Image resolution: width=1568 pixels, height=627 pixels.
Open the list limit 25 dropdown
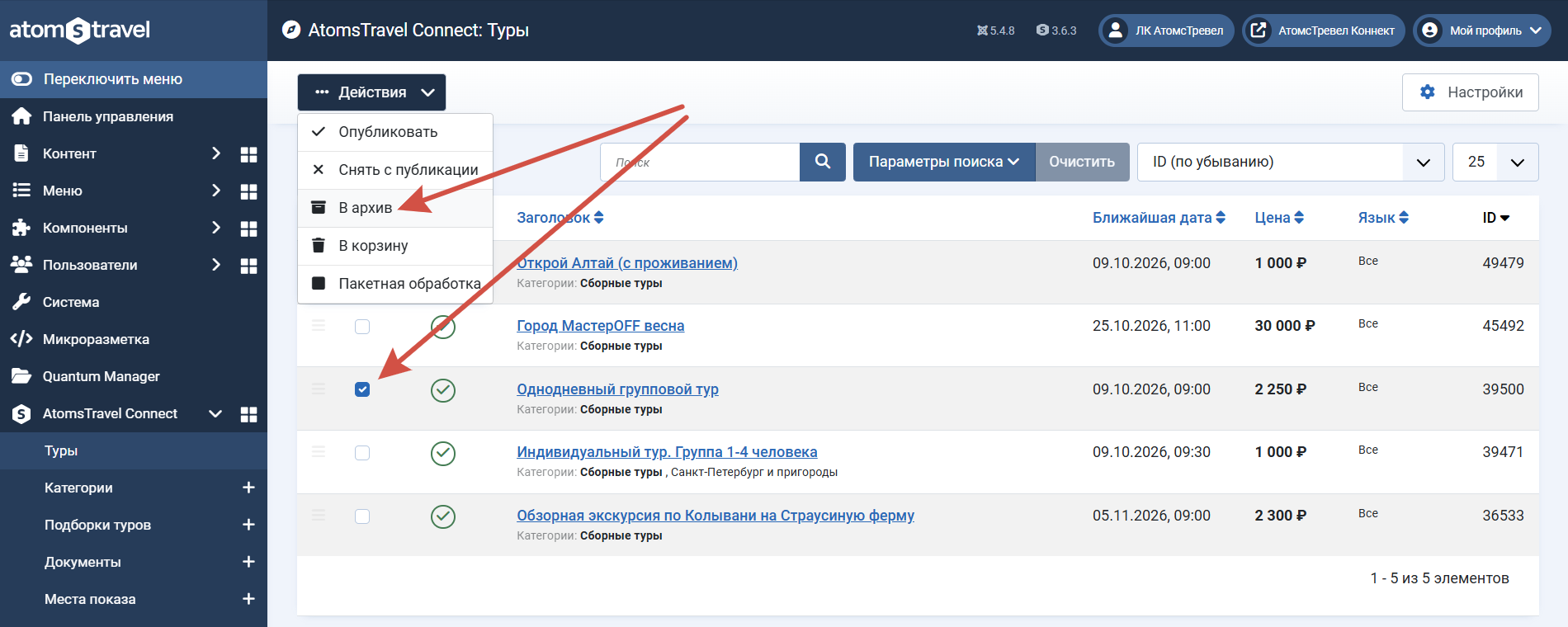(1495, 162)
